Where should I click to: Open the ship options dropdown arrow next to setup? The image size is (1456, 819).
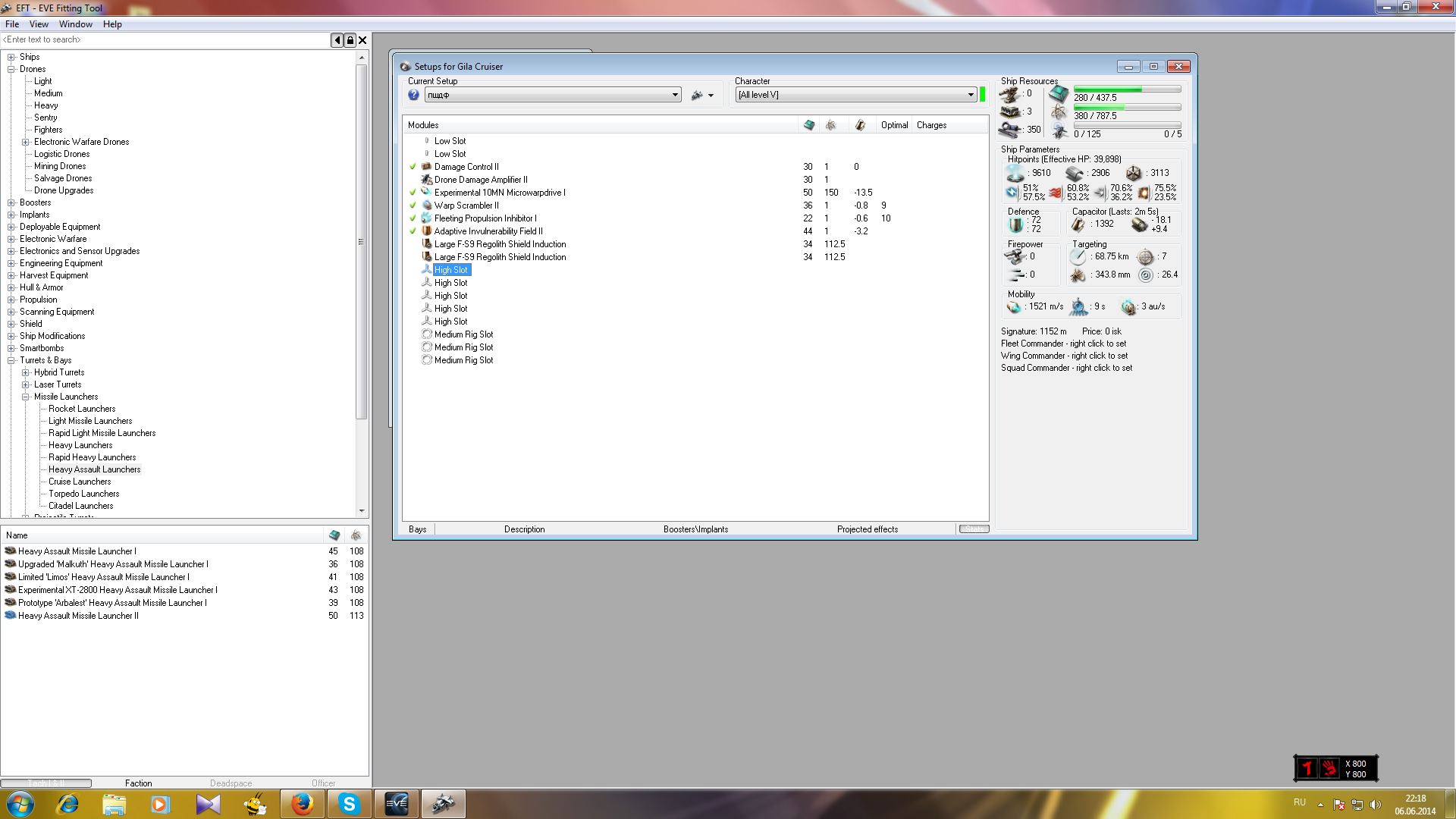click(x=711, y=96)
